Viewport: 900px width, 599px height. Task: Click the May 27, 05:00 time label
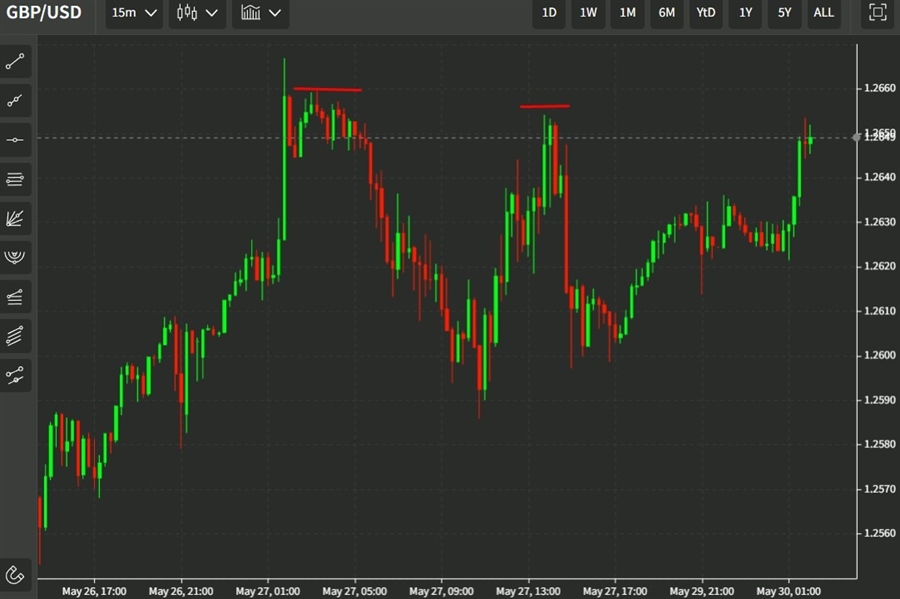point(354,591)
